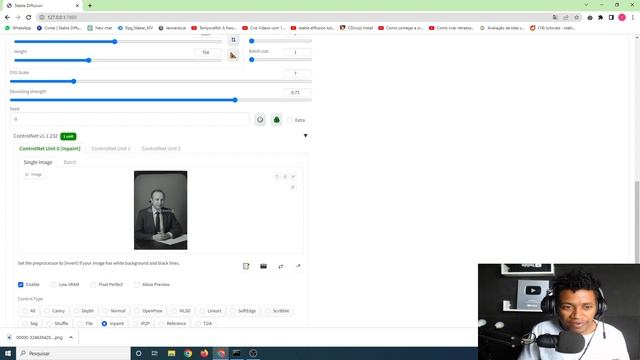Open Windows Start menu
The height and width of the screenshot is (360, 640).
coord(8,353)
